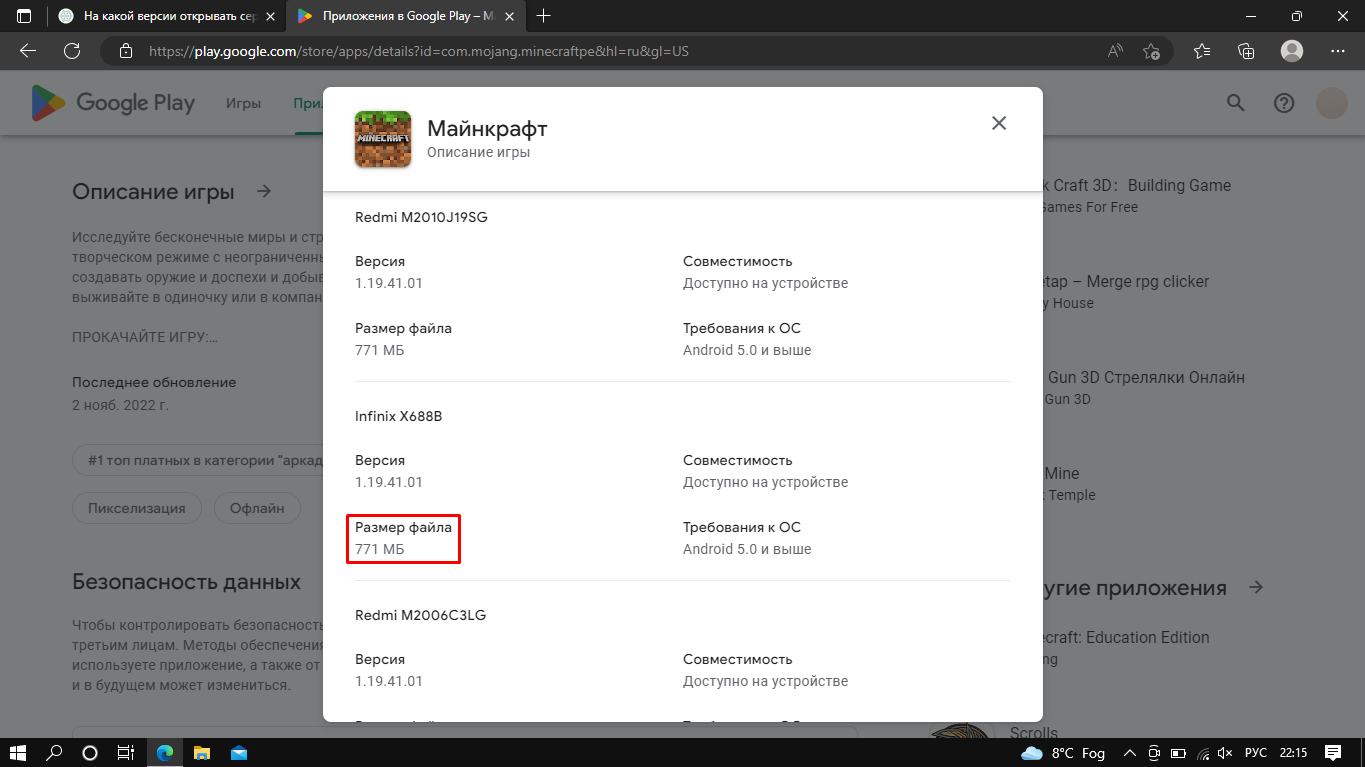The width and height of the screenshot is (1365, 767).
Task: Click 'Совместимость' label under Redmi M2010J19SG
Action: pos(738,261)
